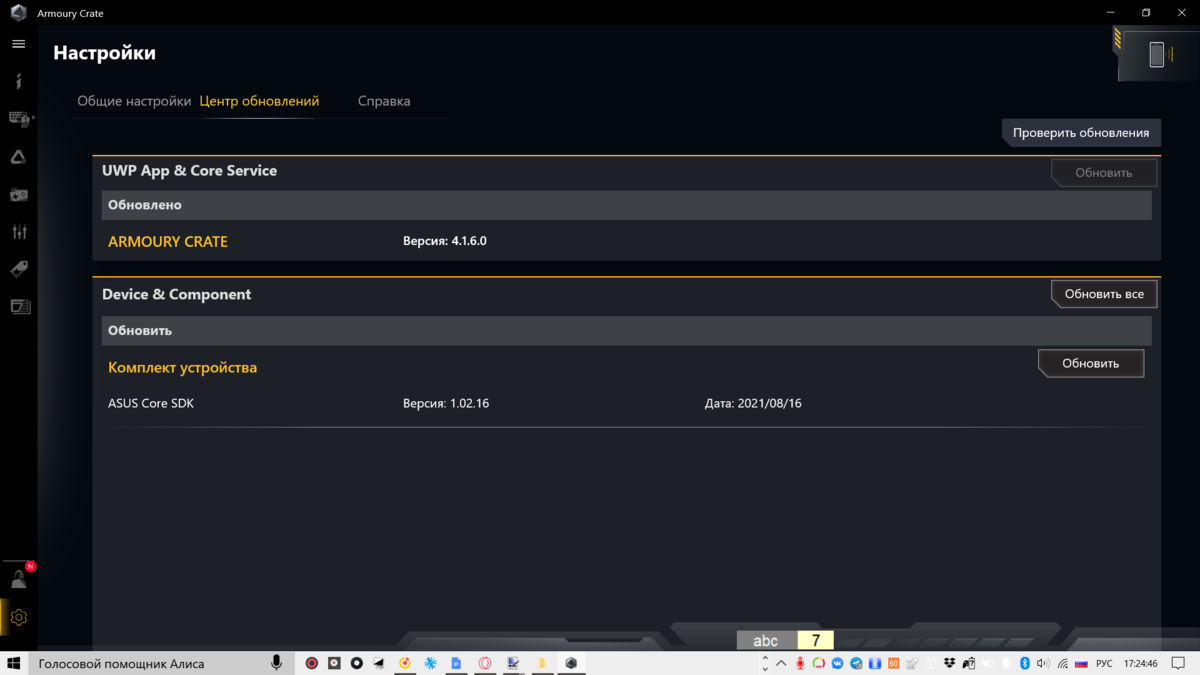Open Windows Start menu
This screenshot has width=1200, height=675.
(x=14, y=663)
